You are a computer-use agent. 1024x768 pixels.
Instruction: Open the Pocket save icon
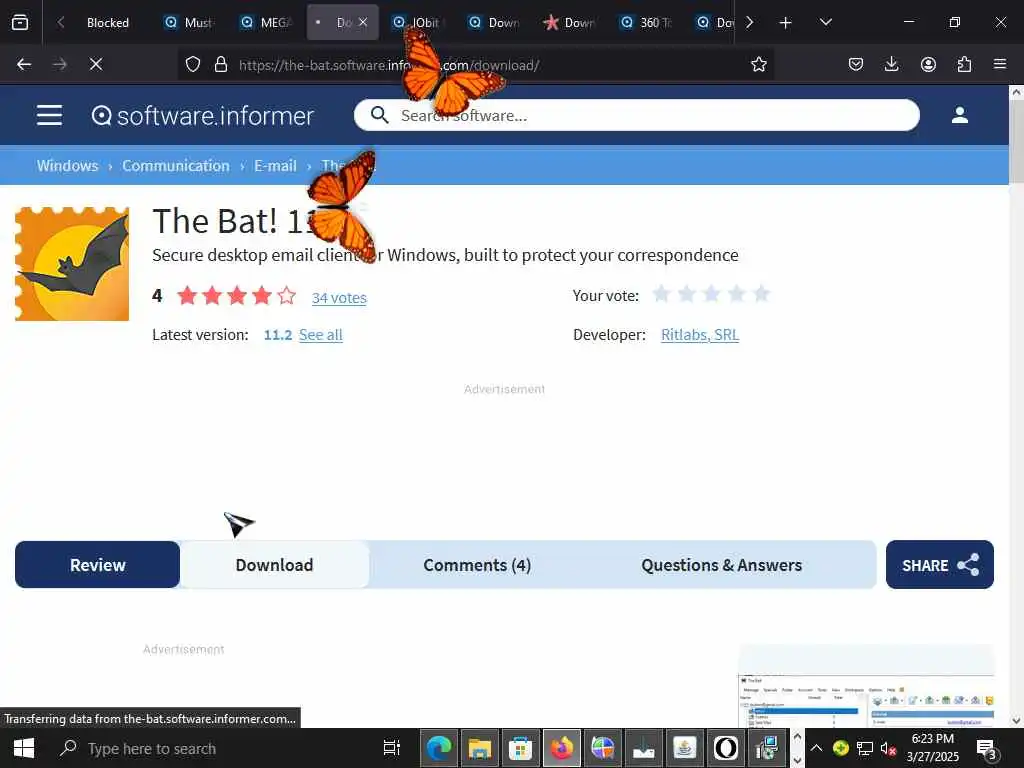coord(856,64)
